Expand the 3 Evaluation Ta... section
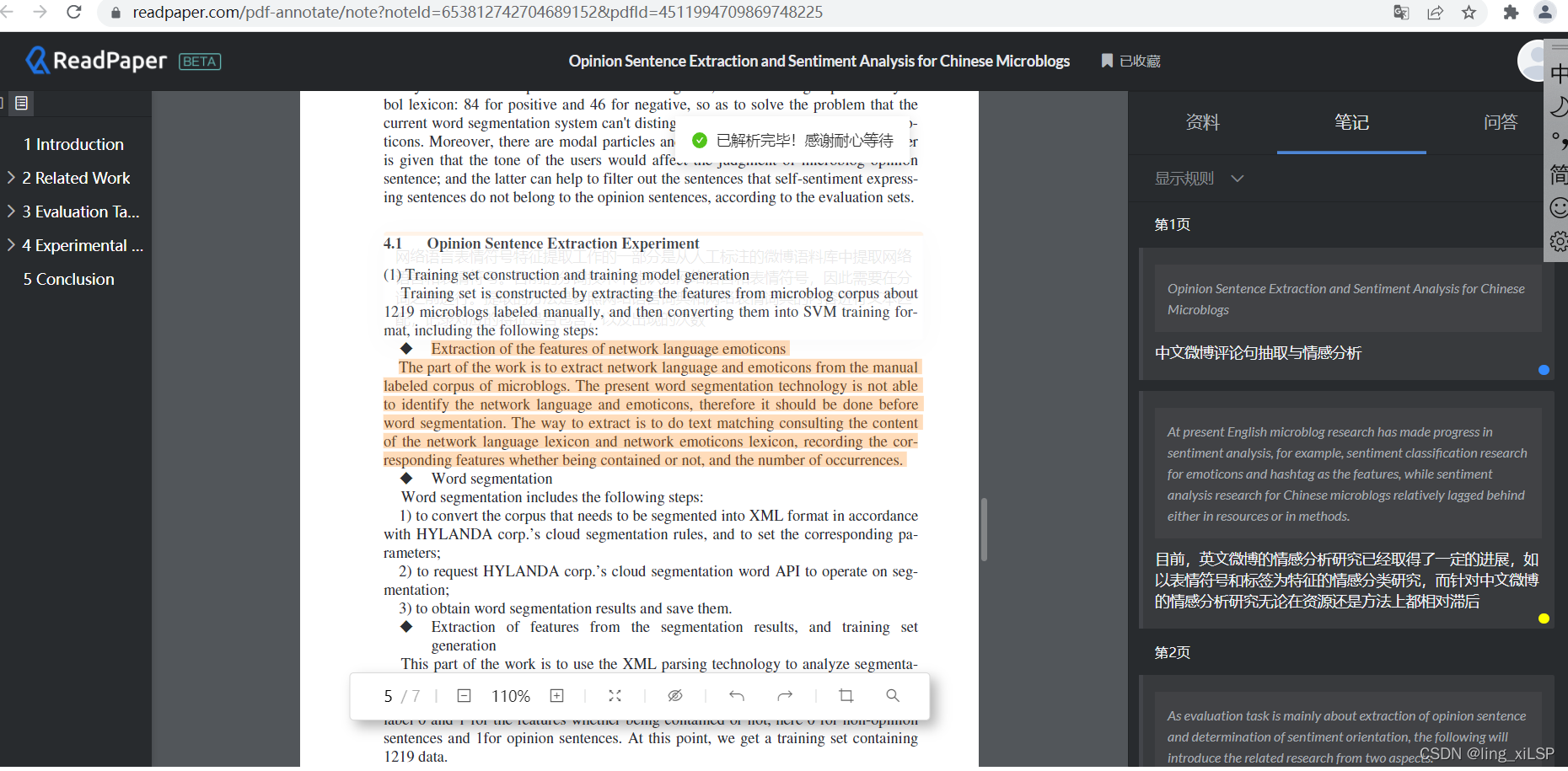The image size is (1568, 771). click(x=11, y=211)
